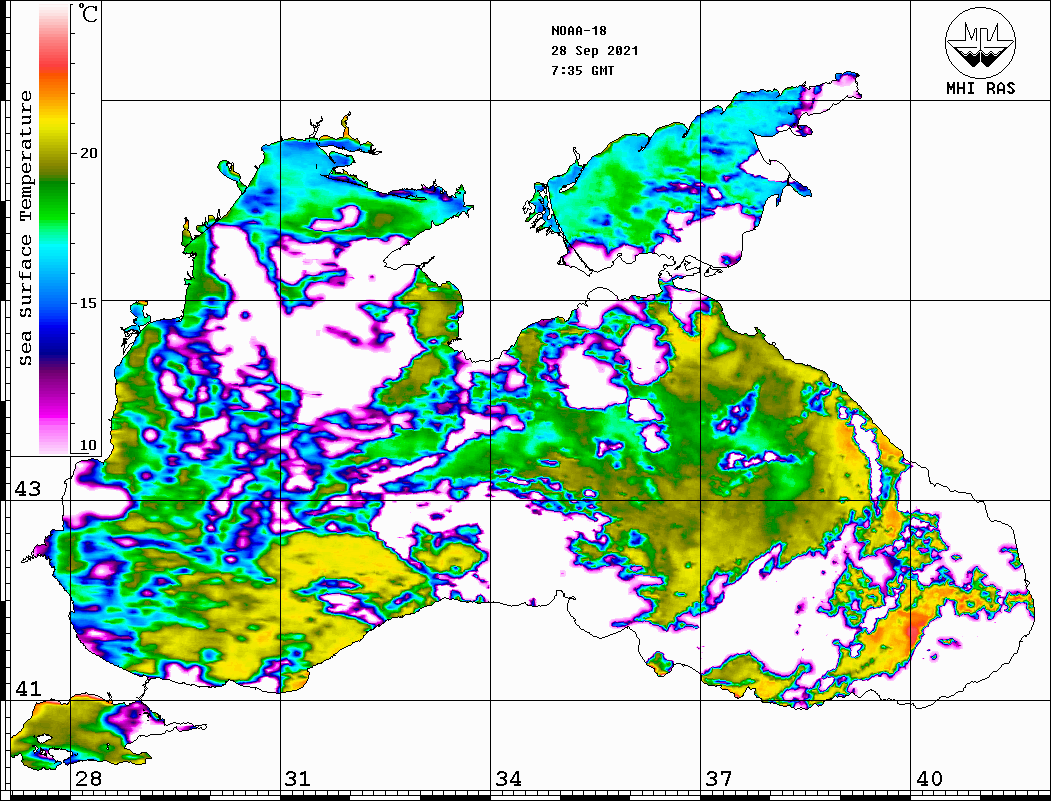Click the date '28 Sep 2021'

[x=595, y=51]
